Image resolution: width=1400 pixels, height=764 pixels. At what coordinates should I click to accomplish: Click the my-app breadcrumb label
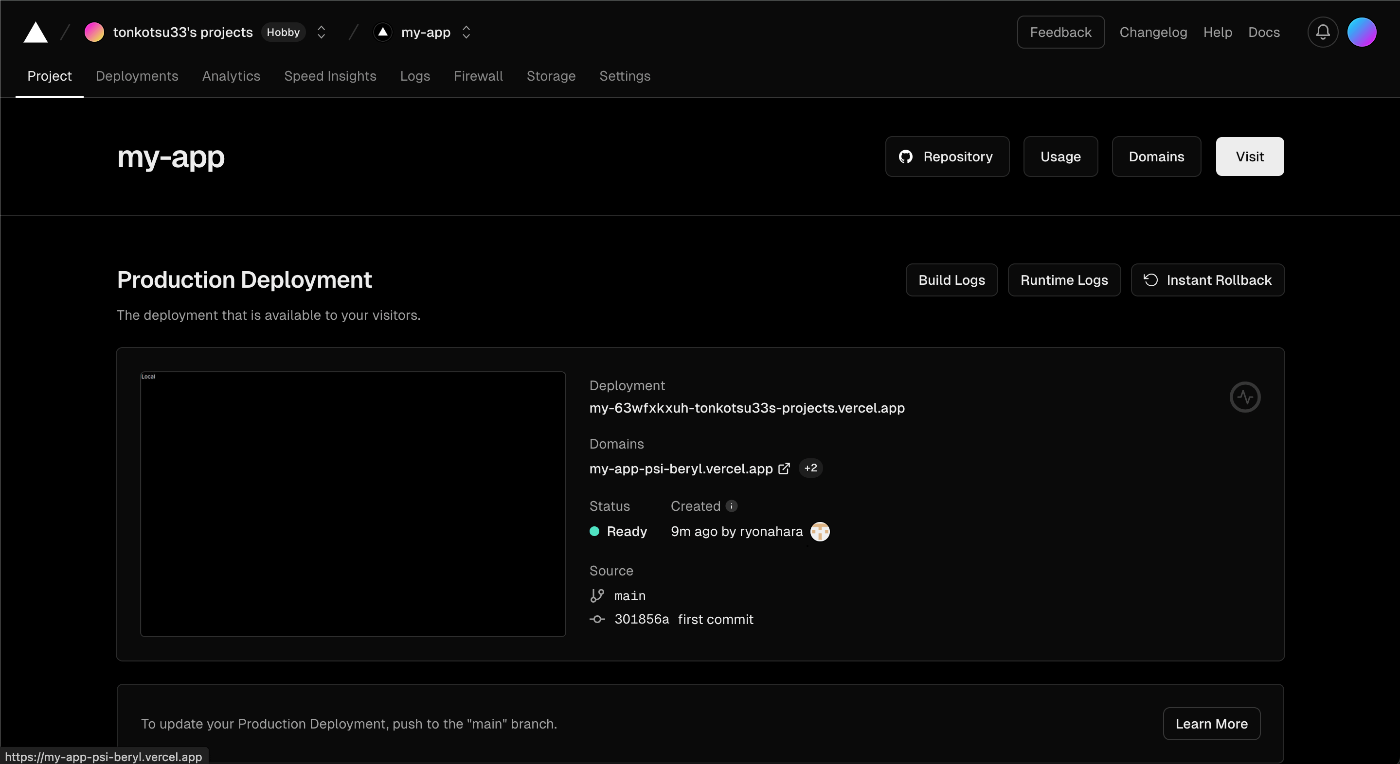[x=426, y=32]
